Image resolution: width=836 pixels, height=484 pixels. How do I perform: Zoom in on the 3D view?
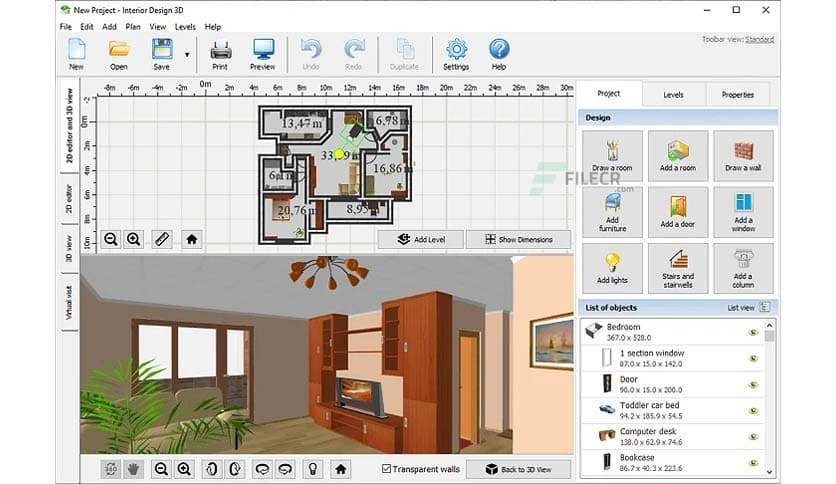pos(184,469)
